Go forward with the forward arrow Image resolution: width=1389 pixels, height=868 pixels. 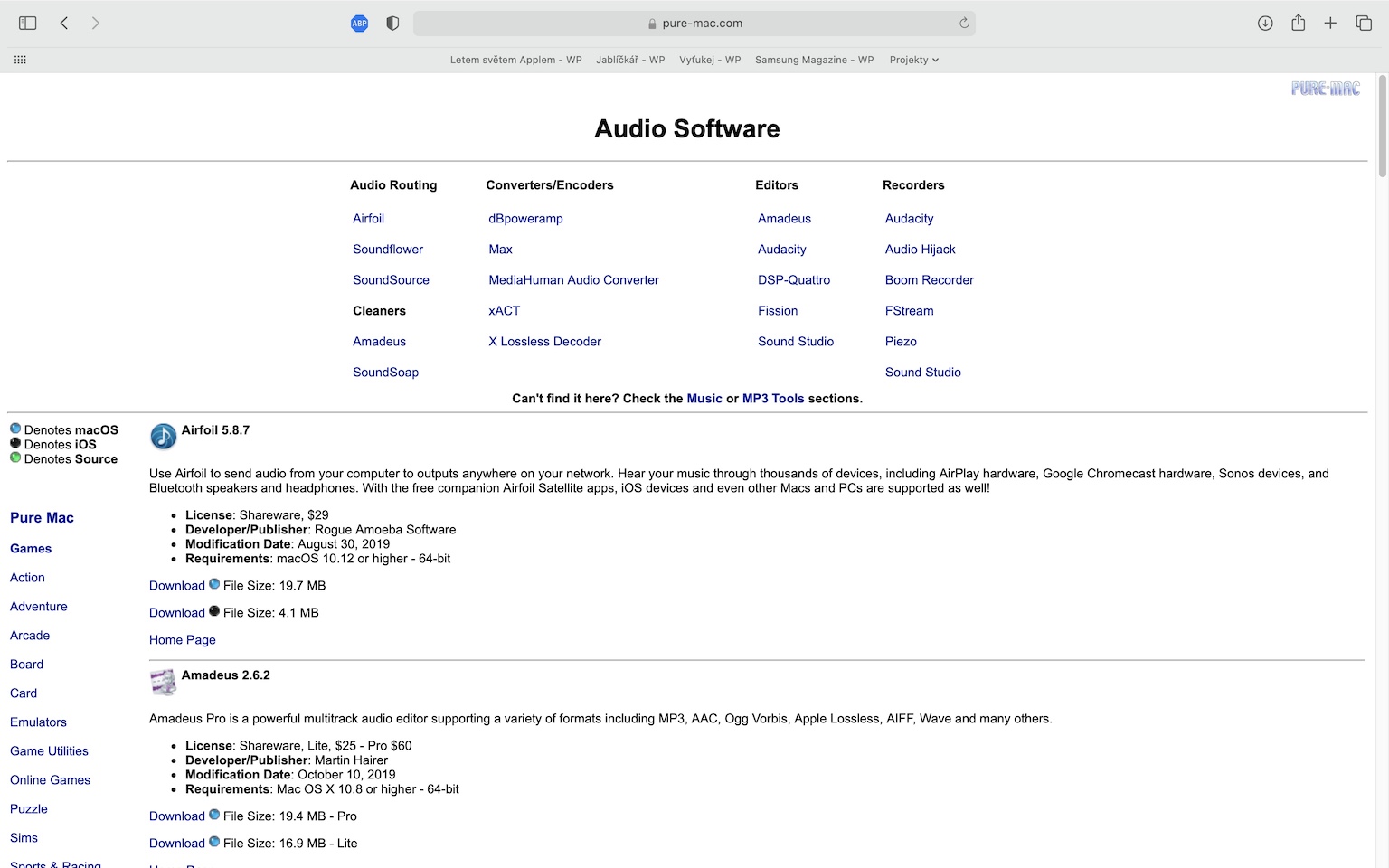click(95, 24)
